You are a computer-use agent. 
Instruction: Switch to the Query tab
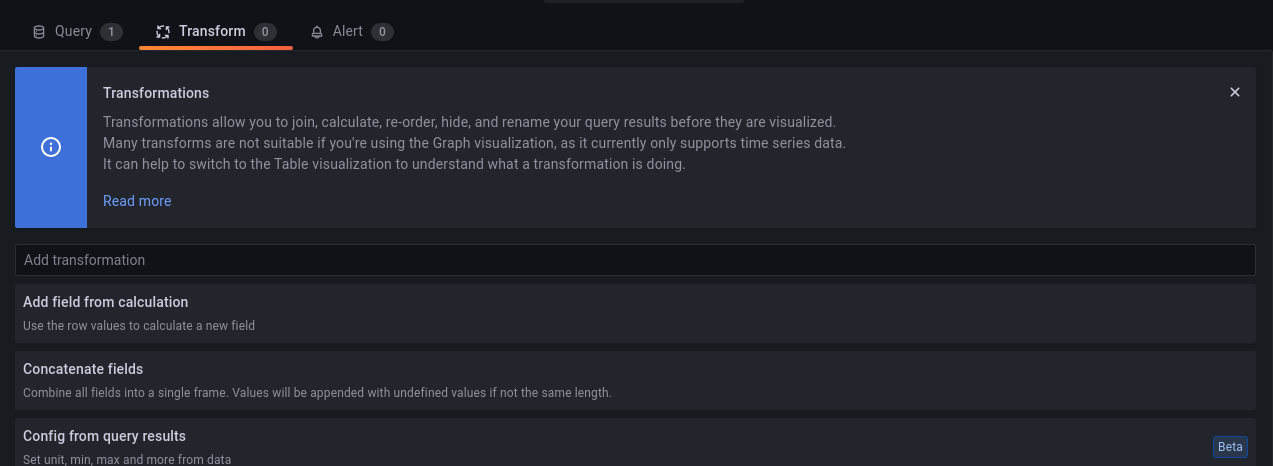pyautogui.click(x=73, y=32)
